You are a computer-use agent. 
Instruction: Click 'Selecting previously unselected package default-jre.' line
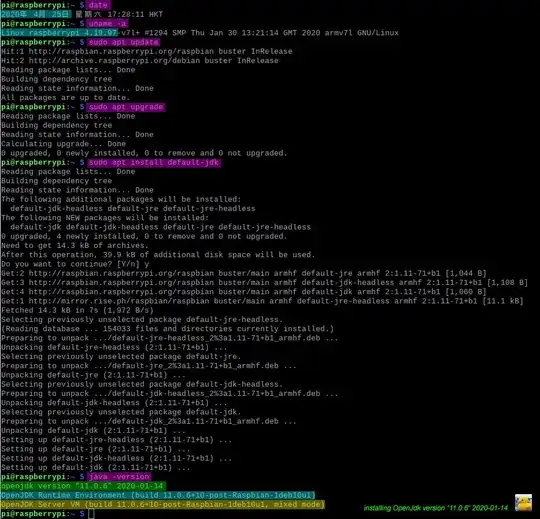[121, 356]
